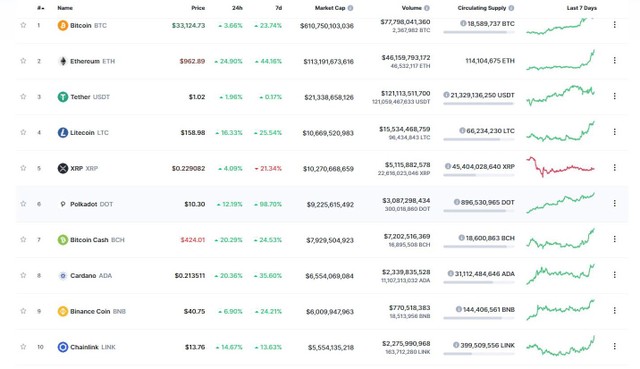Click XRP's circulating supply progress bar
Image resolution: width=640 pixels, height=369 pixels.
[x=479, y=175]
